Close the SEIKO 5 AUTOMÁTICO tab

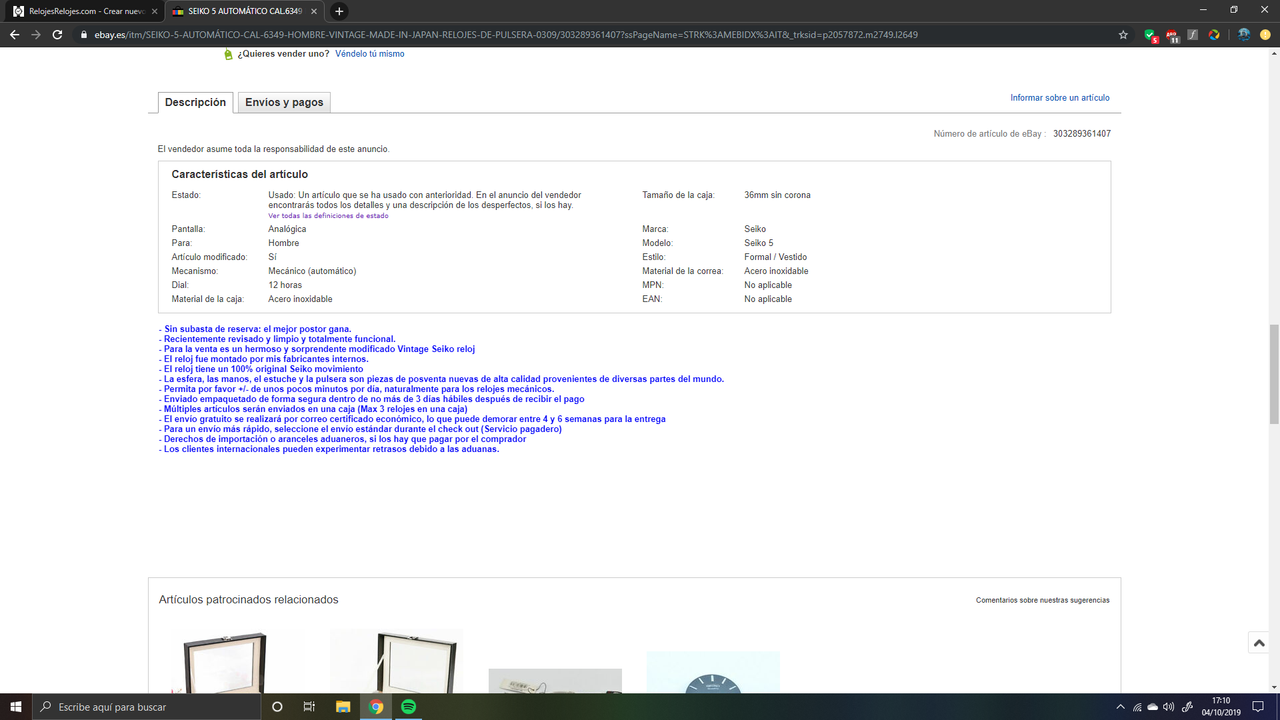(315, 11)
